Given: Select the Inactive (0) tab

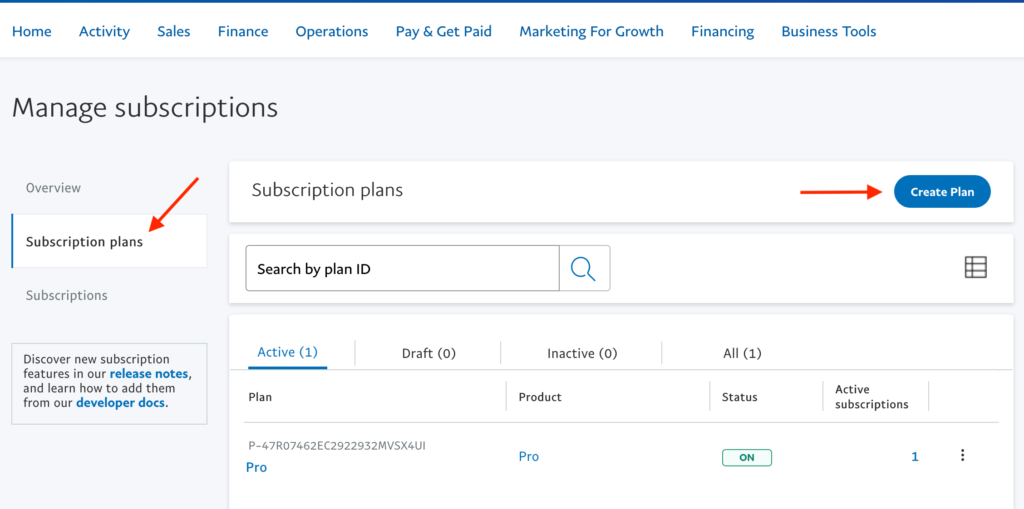Looking at the screenshot, I should click(x=582, y=353).
